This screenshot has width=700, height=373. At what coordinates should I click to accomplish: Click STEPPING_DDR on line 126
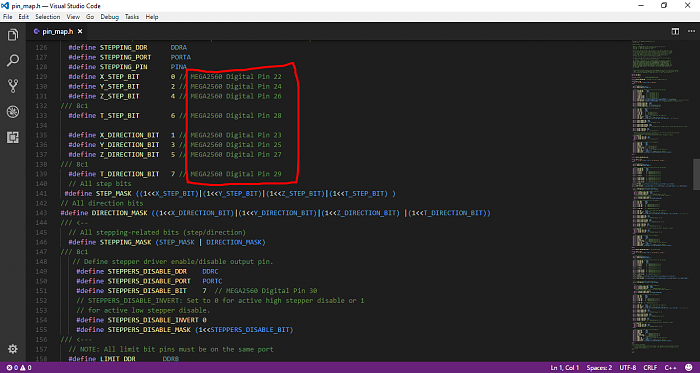(123, 48)
